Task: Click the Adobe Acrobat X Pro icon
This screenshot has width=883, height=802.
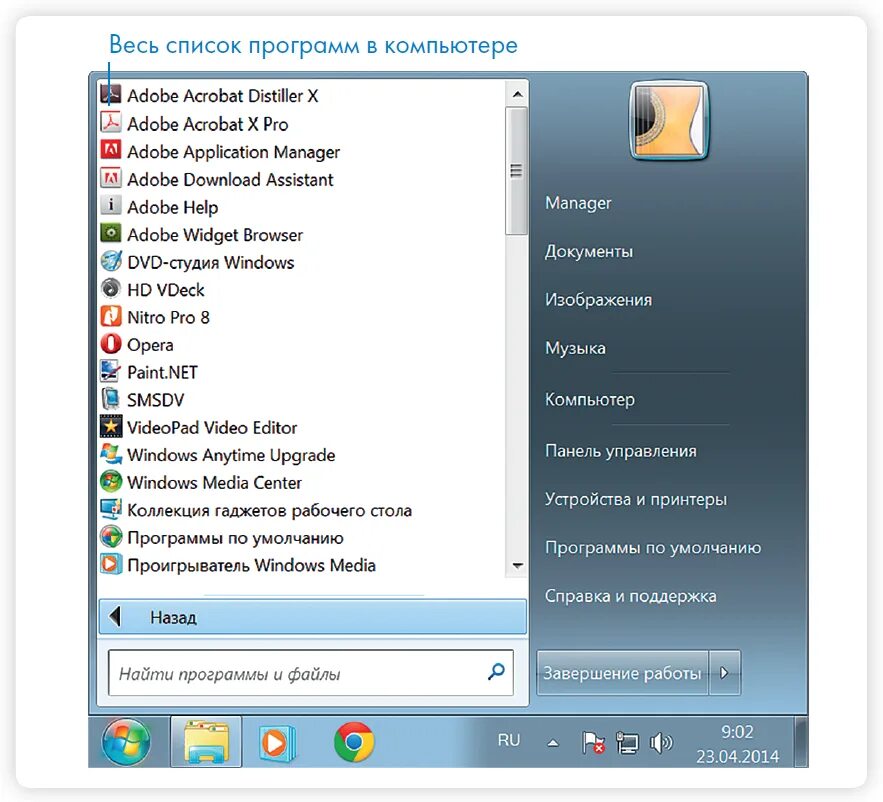Action: tap(110, 122)
